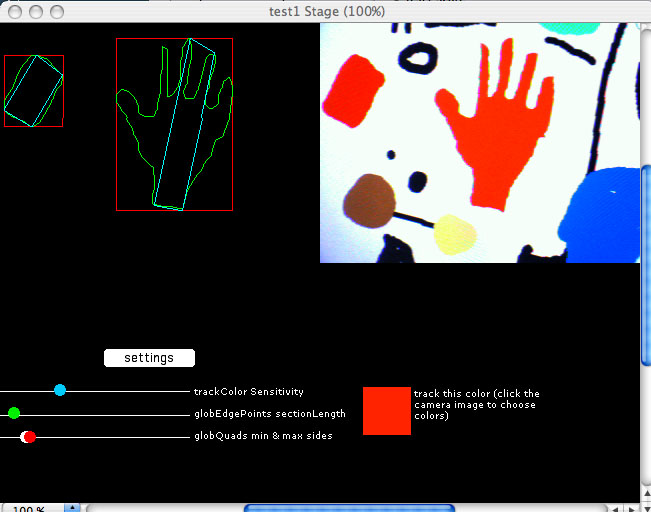
Task: Click the globQuads red slider handle
Action: click(30, 436)
